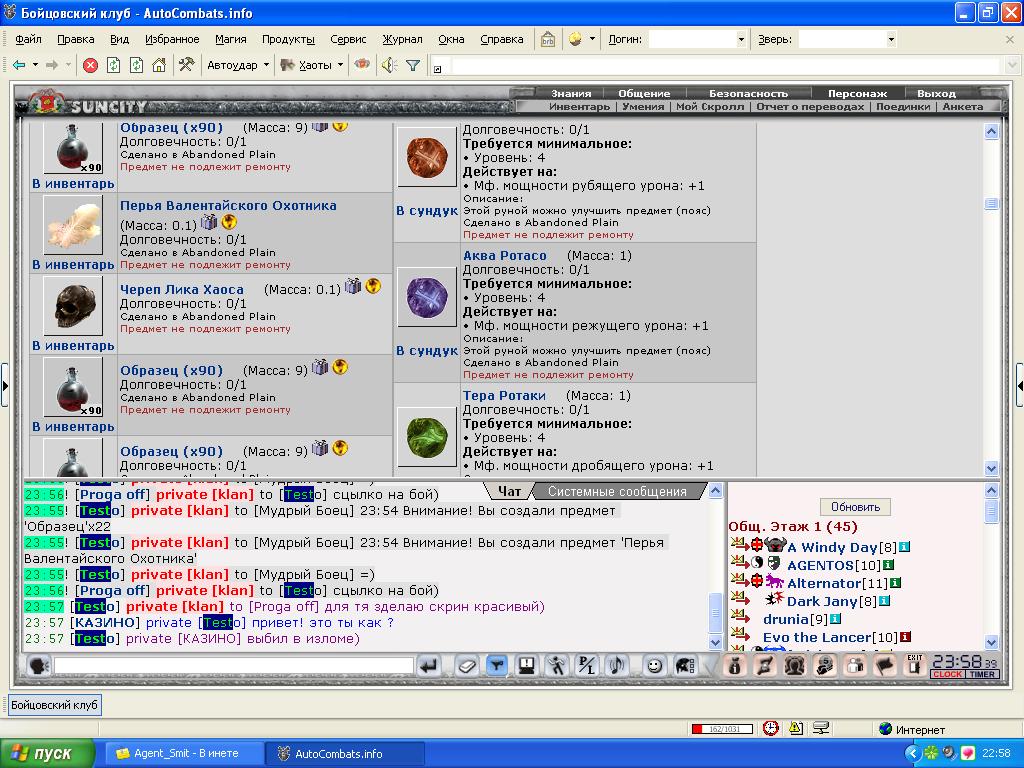The height and width of the screenshot is (768, 1024).
Task: Click the info figure icon in the bottom bar
Action: pos(735,665)
